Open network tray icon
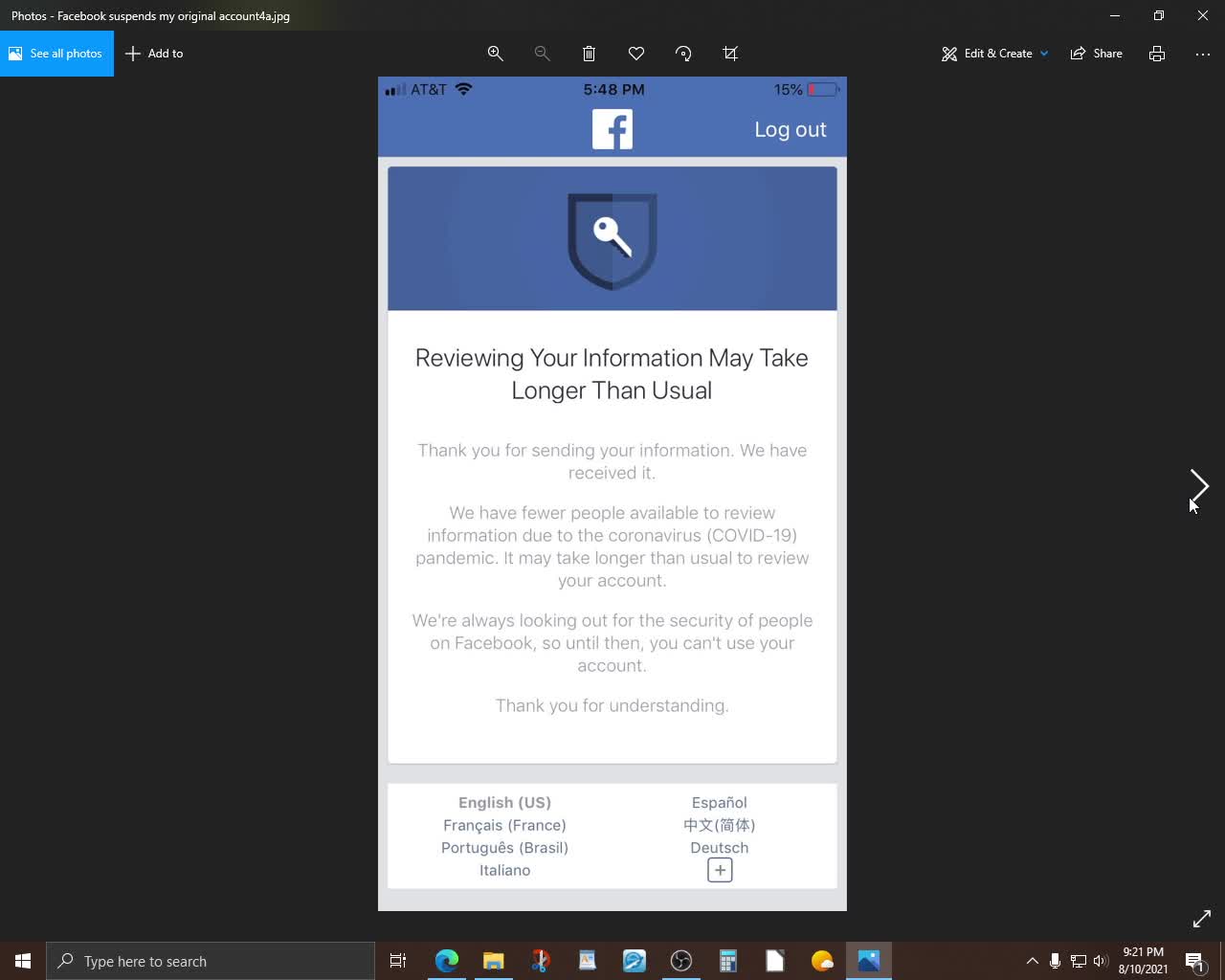 1078,961
